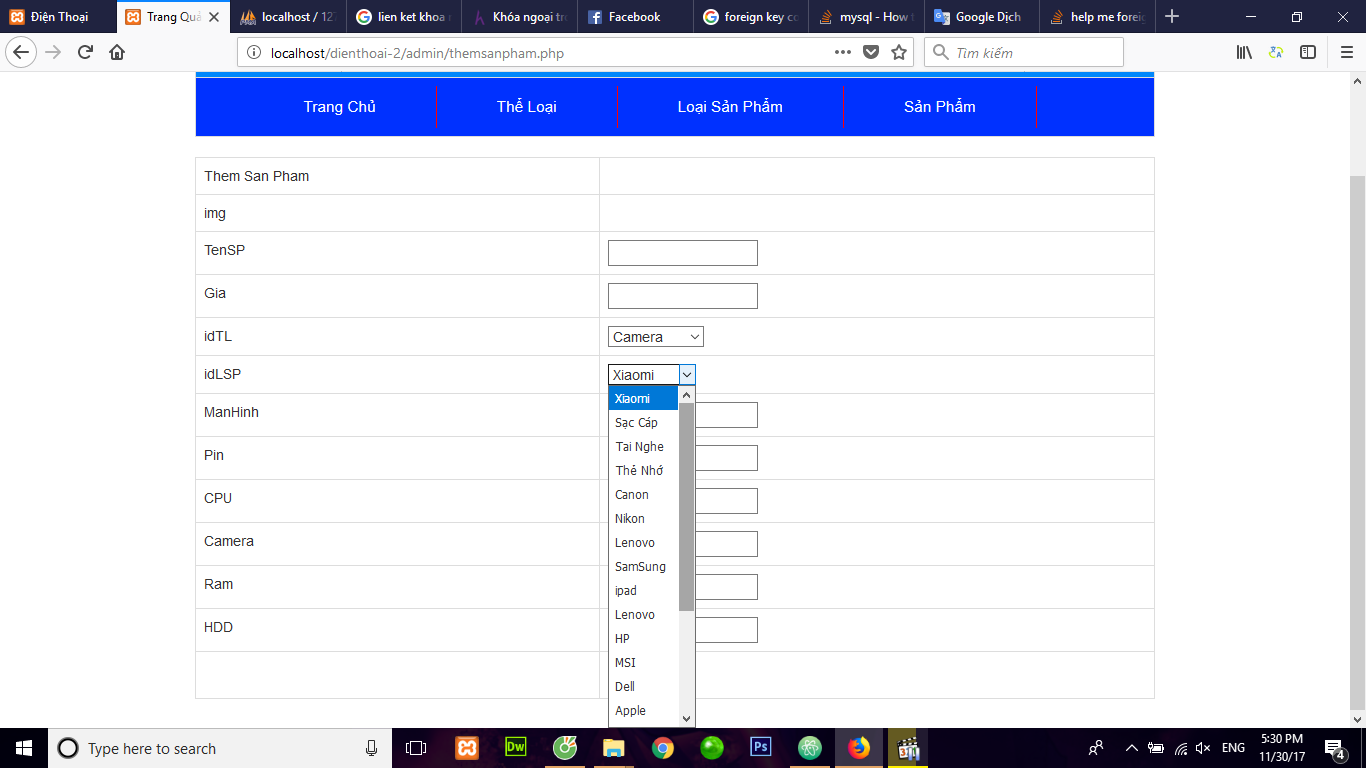The image size is (1366, 768).
Task: Open Thể Loại in the navigation bar
Action: 527,107
